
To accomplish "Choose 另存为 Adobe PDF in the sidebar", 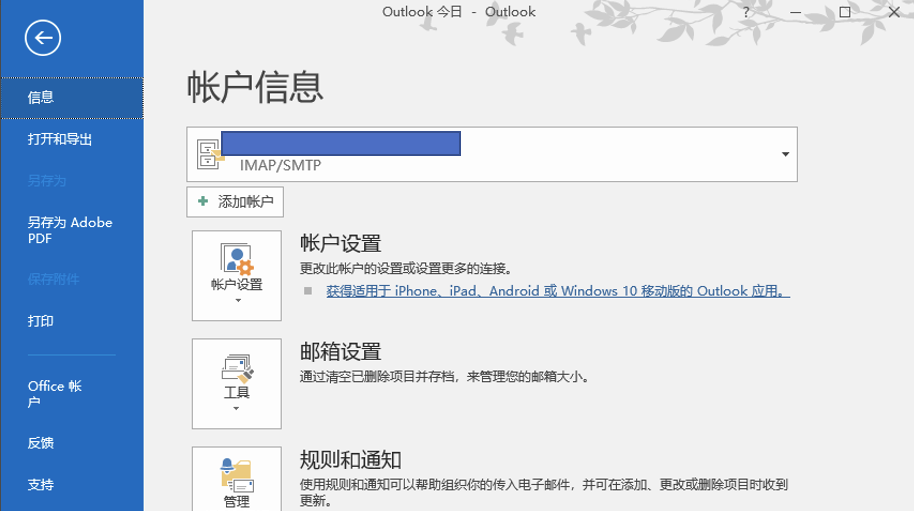I will (x=72, y=230).
